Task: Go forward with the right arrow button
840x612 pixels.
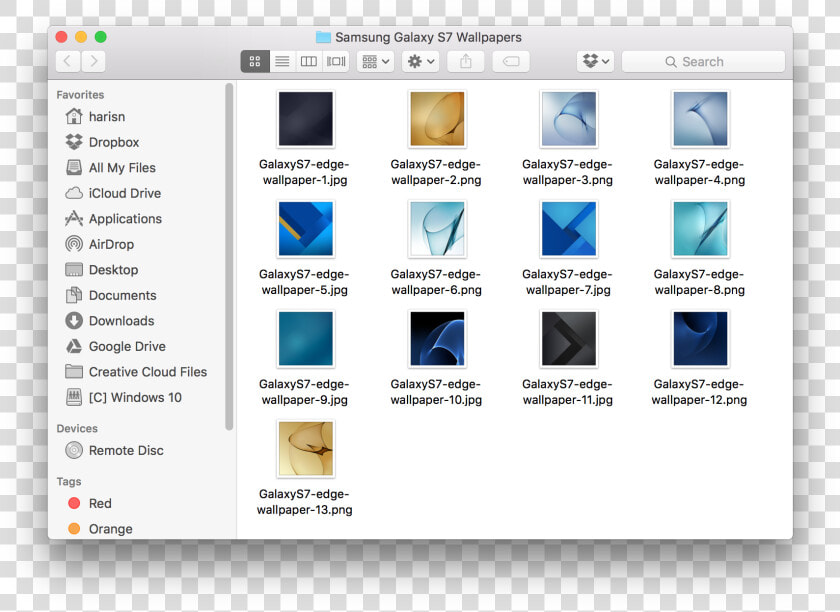Action: (93, 62)
